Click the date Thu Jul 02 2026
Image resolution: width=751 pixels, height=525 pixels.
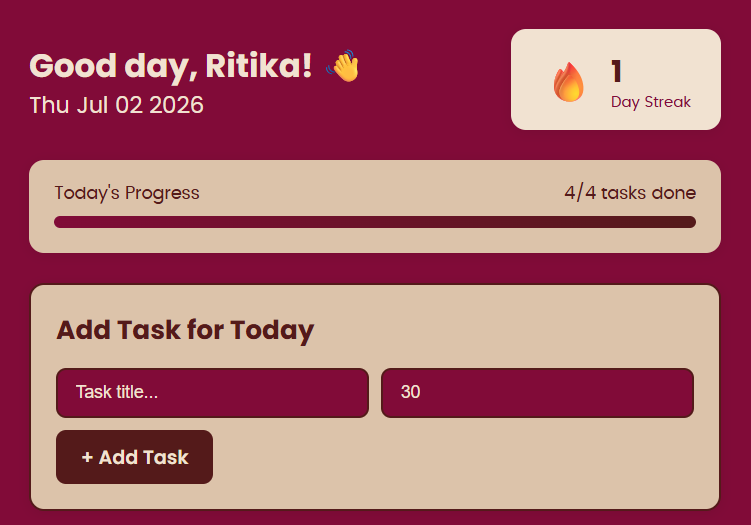click(116, 105)
